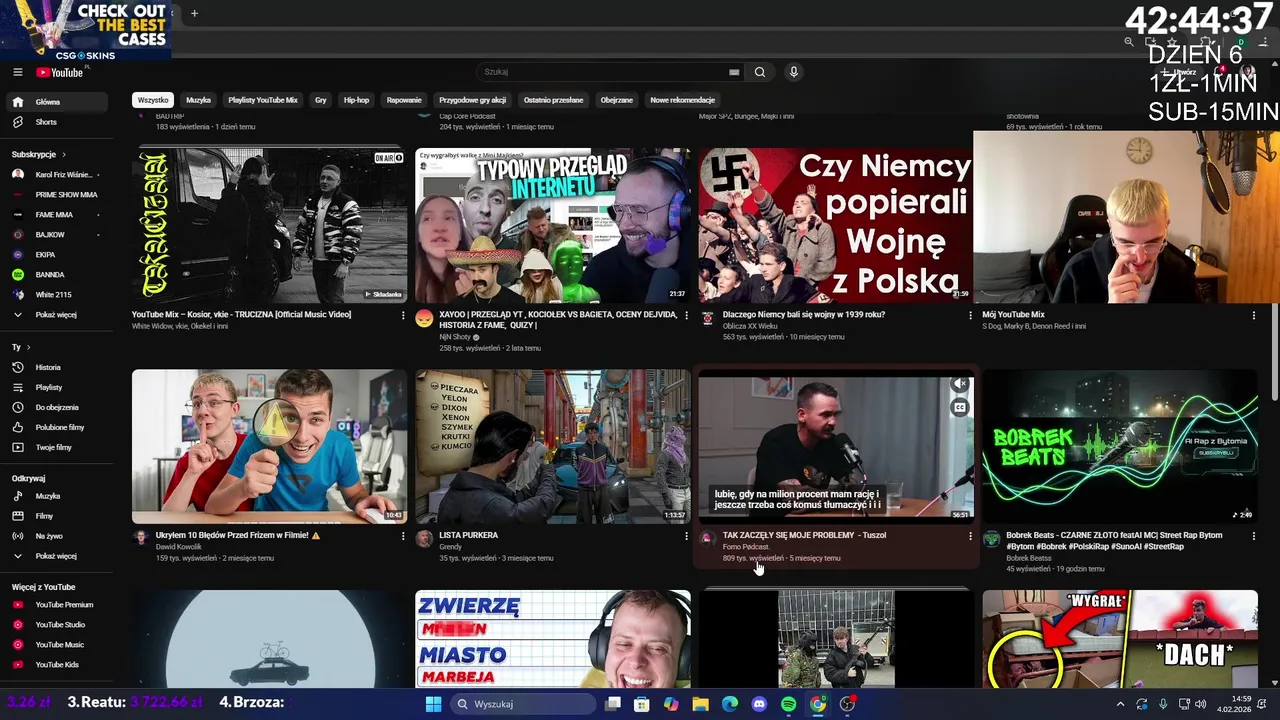Open EKIPA subscription channel
This screenshot has height=720, width=1280.
click(58, 255)
